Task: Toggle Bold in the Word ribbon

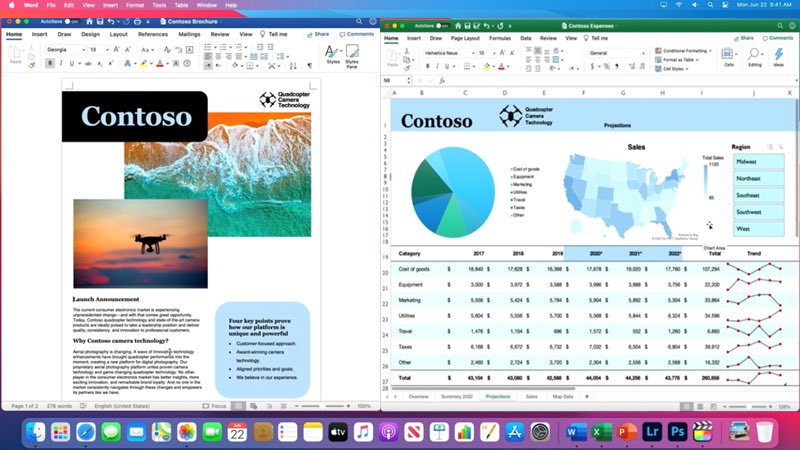Action: 50,63
